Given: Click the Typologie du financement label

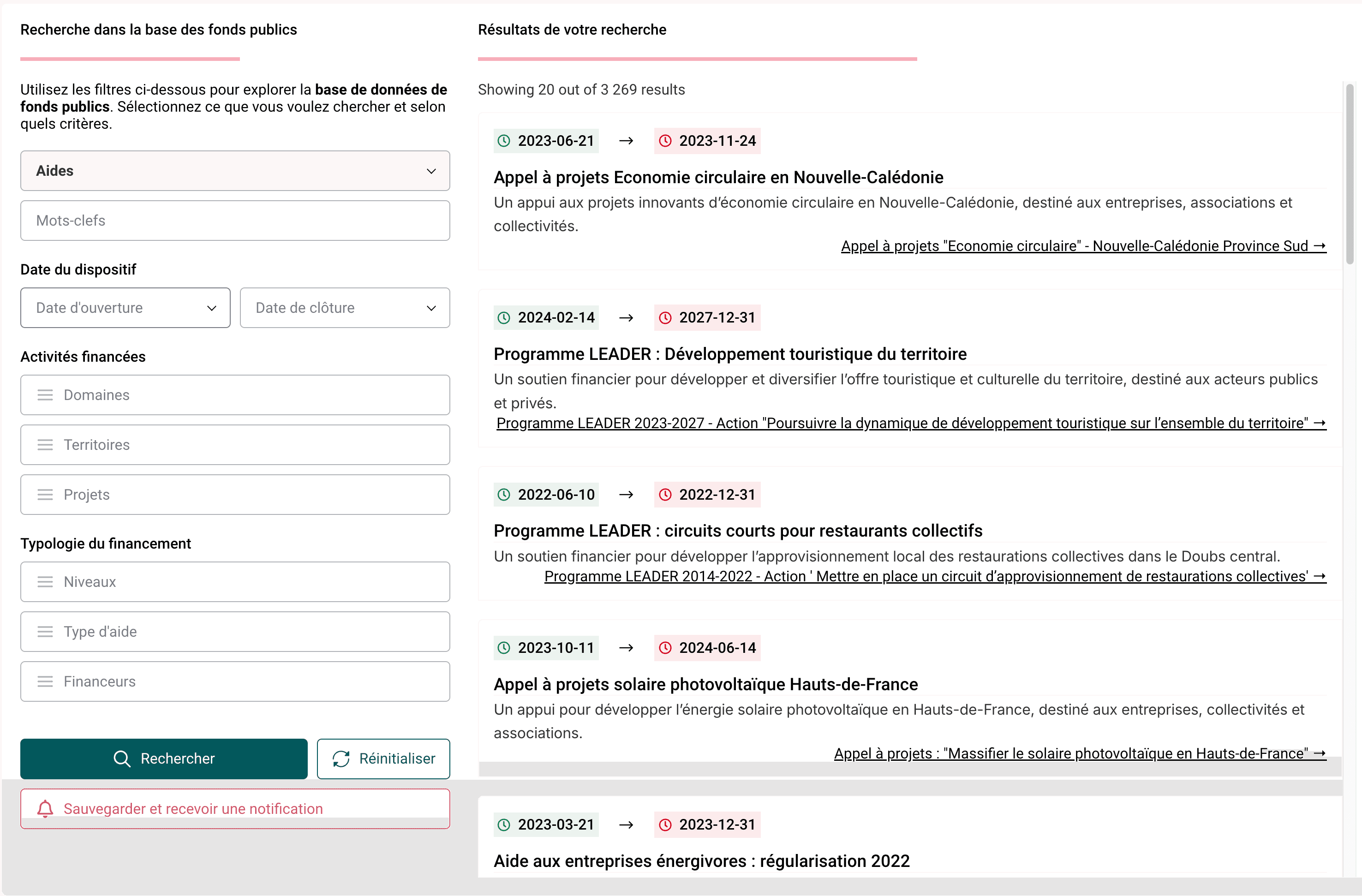Looking at the screenshot, I should (106, 544).
